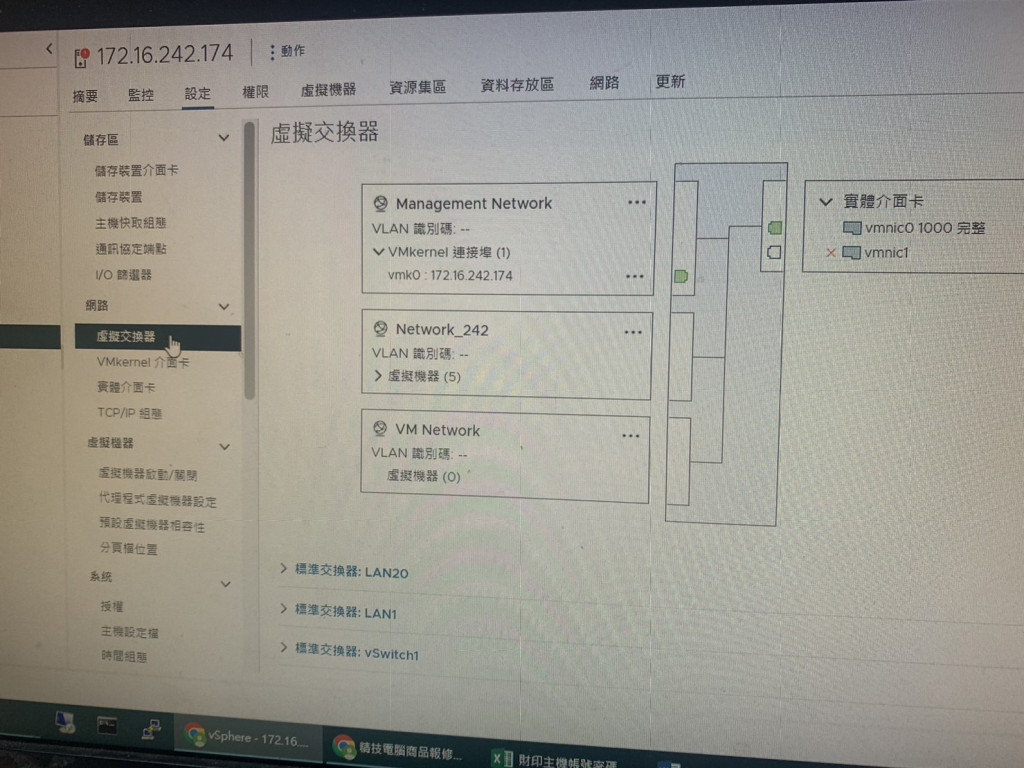The image size is (1024, 768).
Task: Expand 虛擬機器 (5) under Network_242
Action: (377, 376)
